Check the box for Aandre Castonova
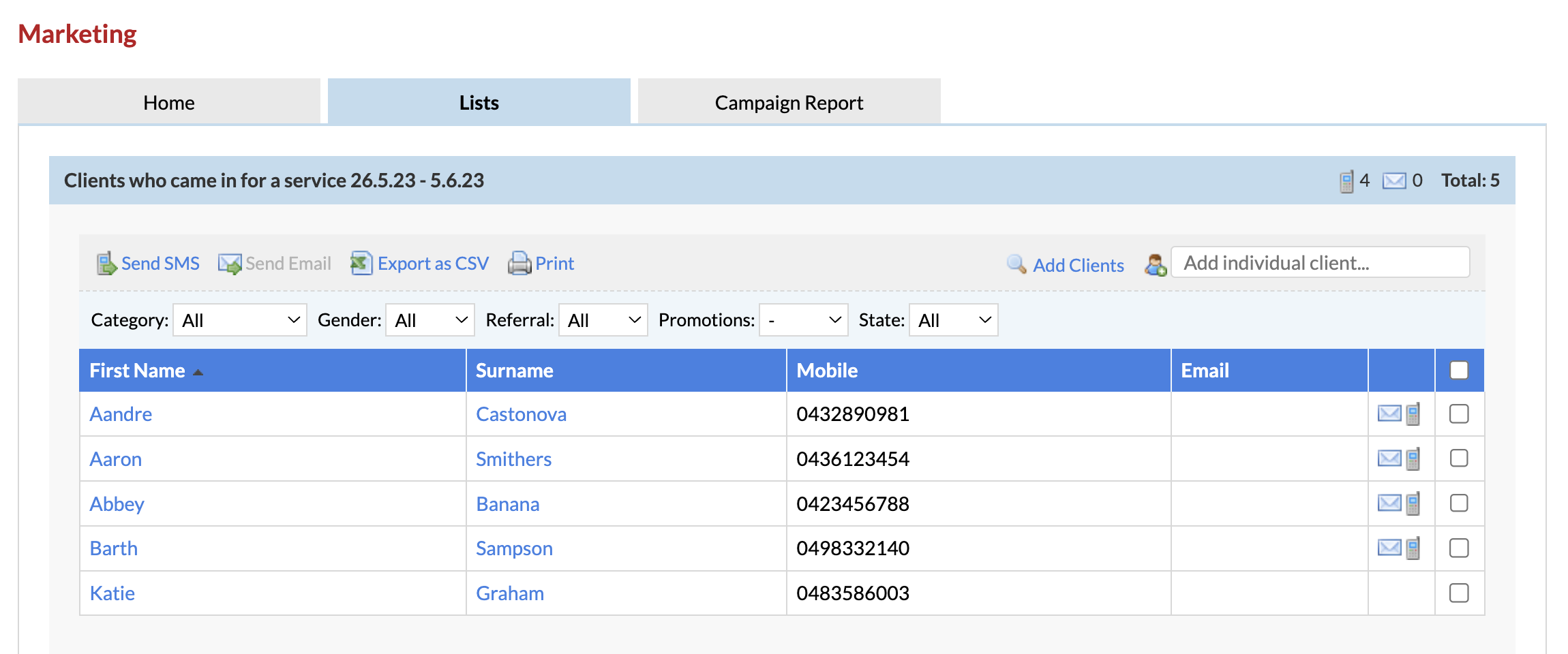The width and height of the screenshot is (1568, 654). [1459, 414]
